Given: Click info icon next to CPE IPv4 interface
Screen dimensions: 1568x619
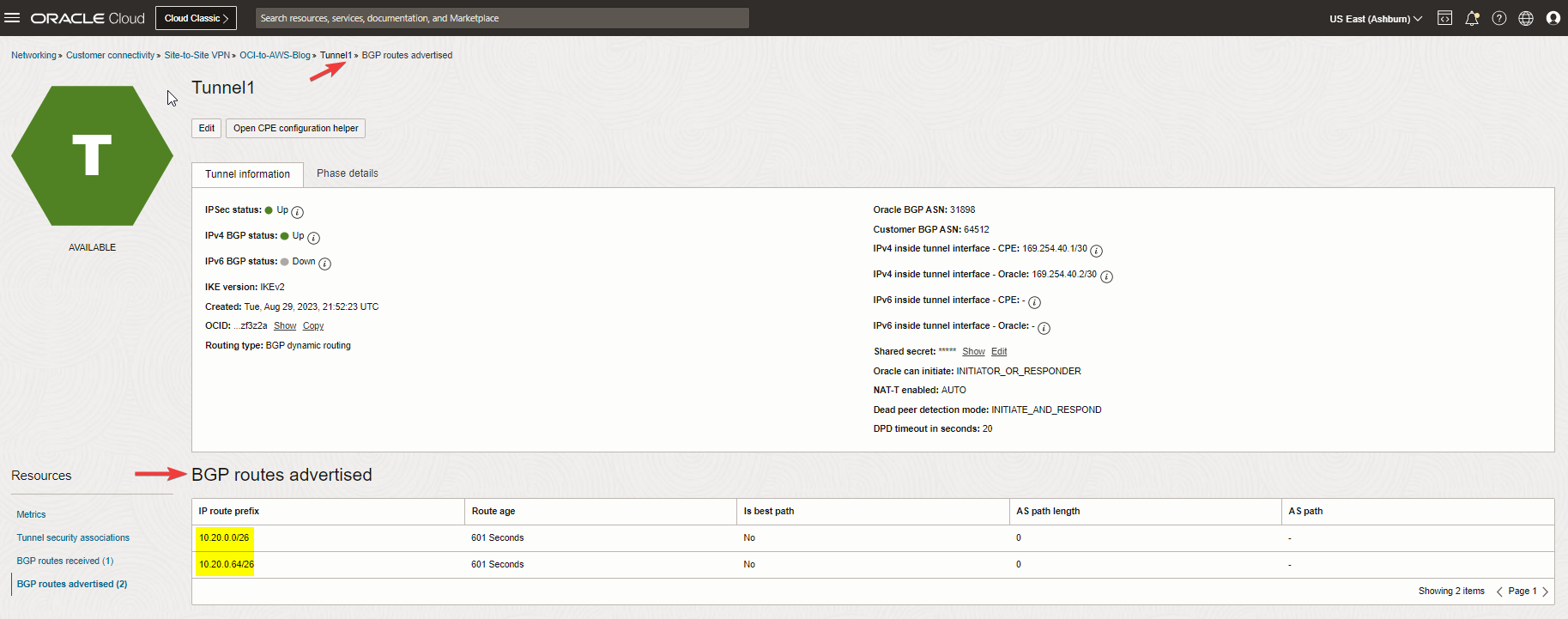Looking at the screenshot, I should click(1096, 251).
